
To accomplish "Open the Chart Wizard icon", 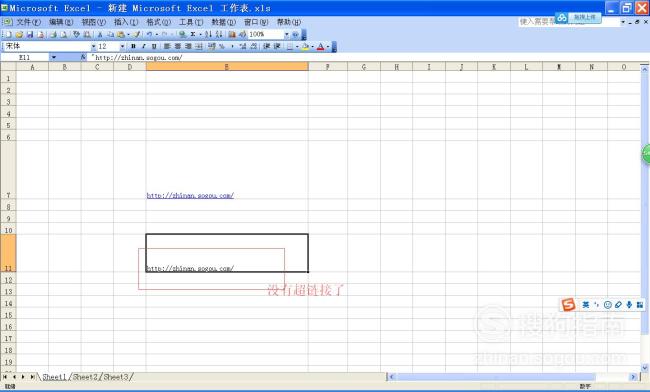I will [232, 34].
